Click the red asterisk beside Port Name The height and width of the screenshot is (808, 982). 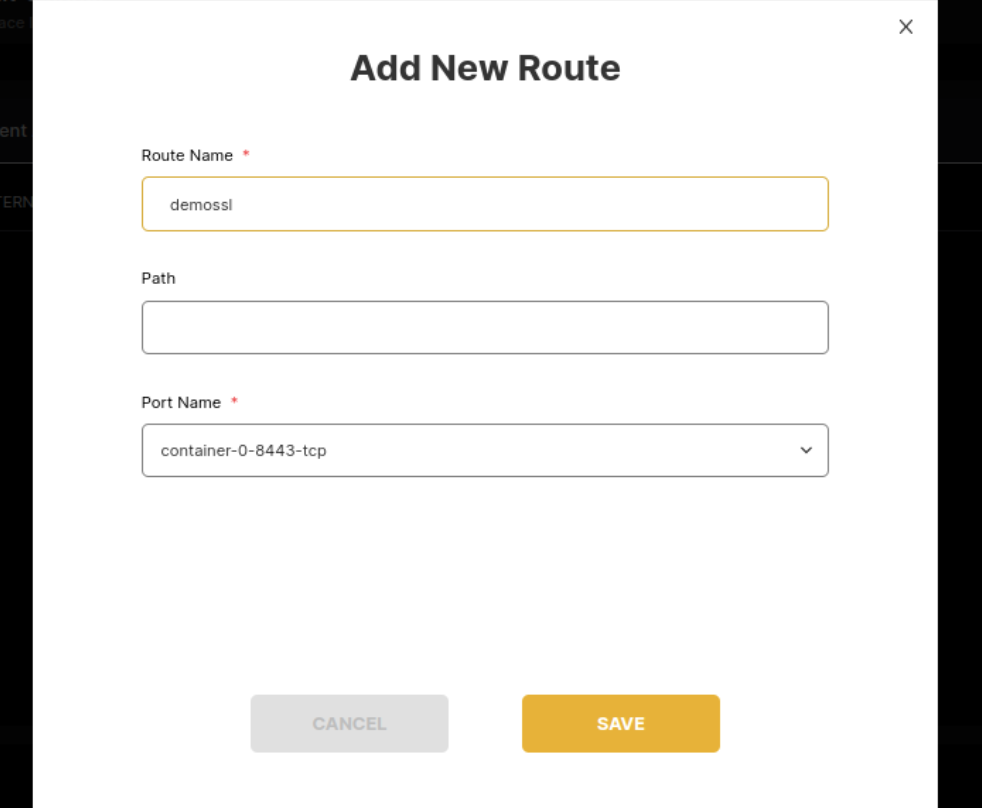pos(234,402)
